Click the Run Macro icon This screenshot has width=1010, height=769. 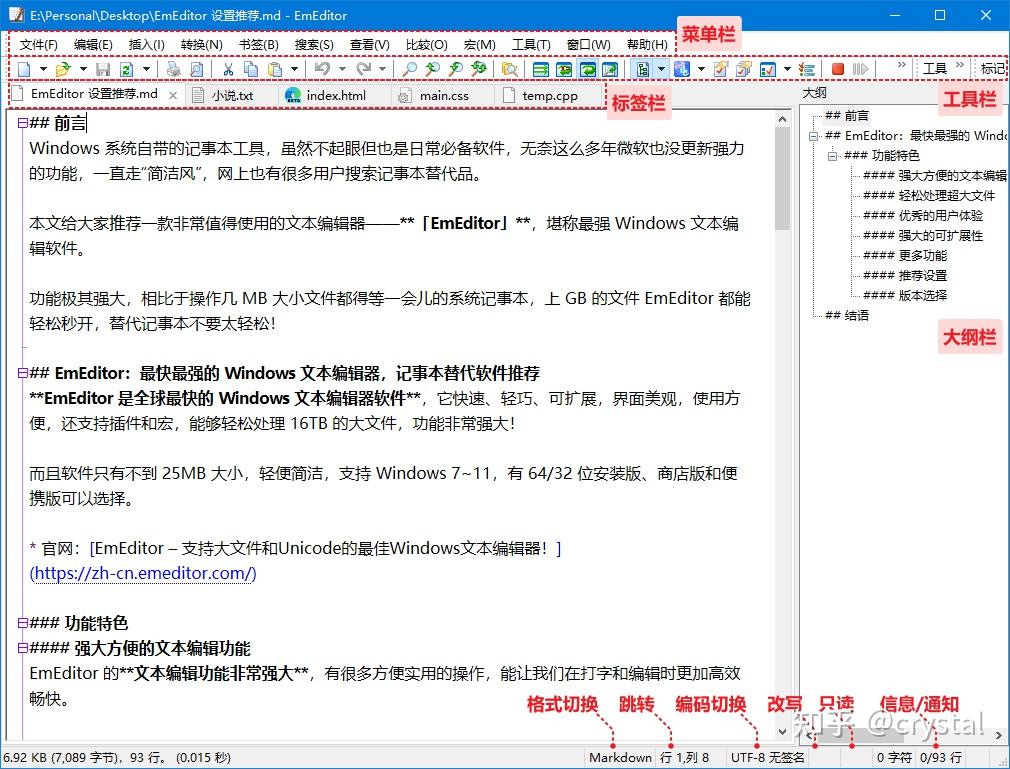pyautogui.click(x=861, y=69)
